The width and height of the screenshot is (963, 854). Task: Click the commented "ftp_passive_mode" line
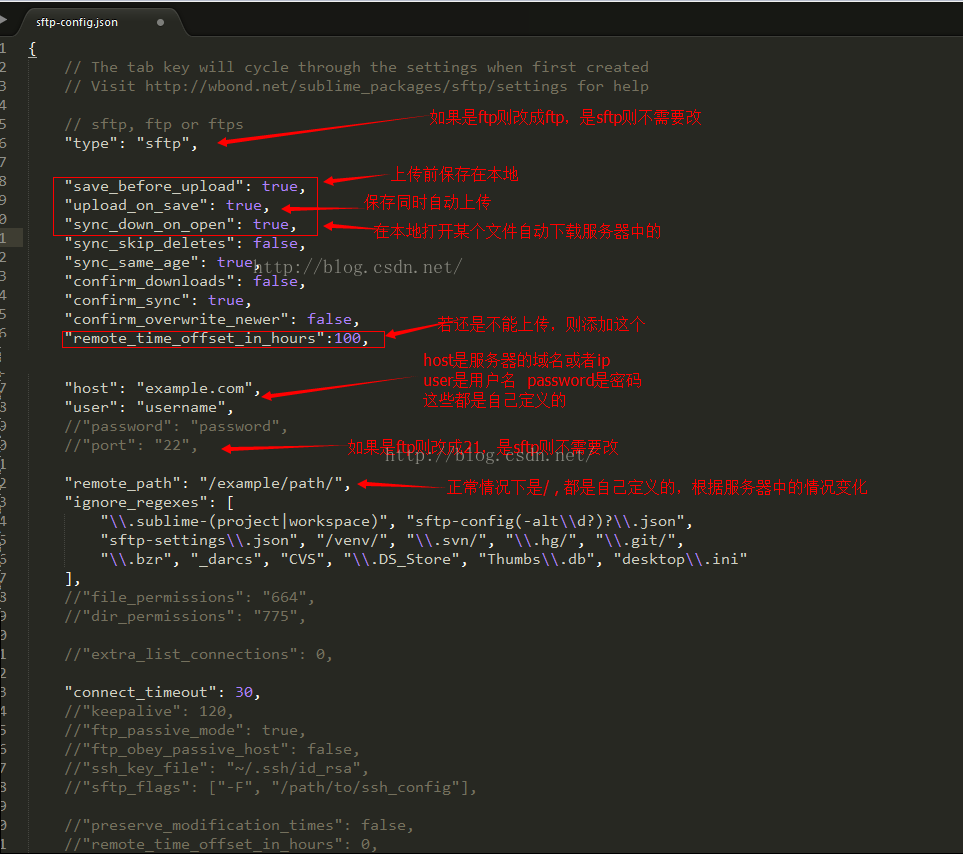185,730
